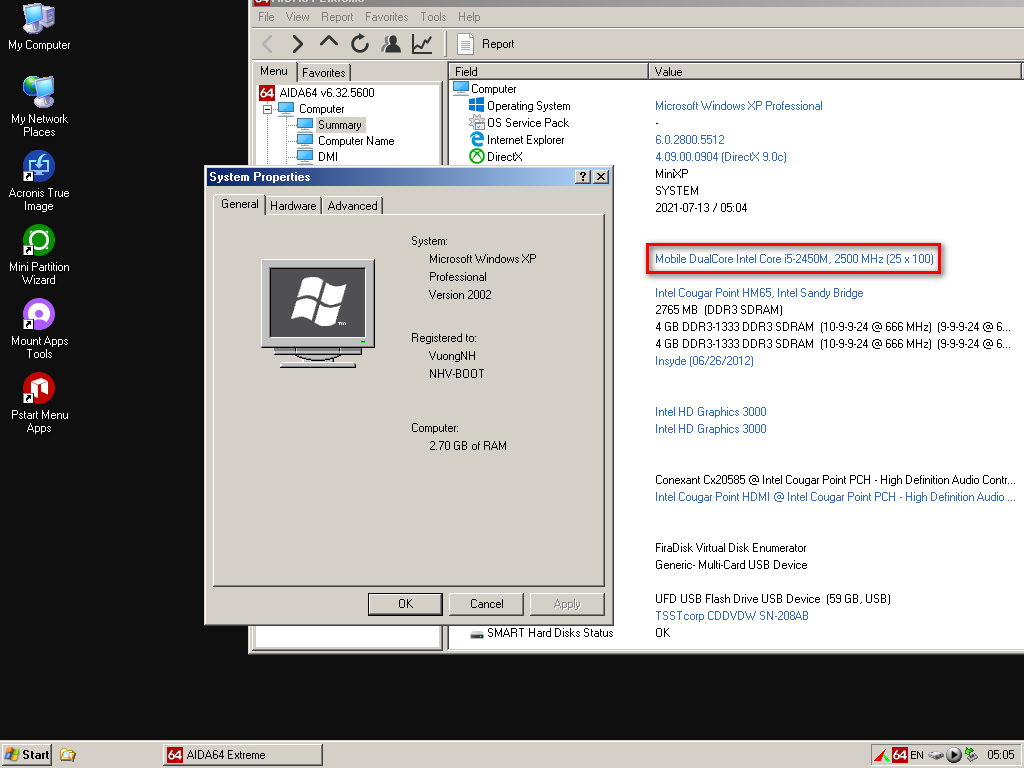
Task: Open Intel Core i5-2450M CPU link
Action: [x=794, y=259]
